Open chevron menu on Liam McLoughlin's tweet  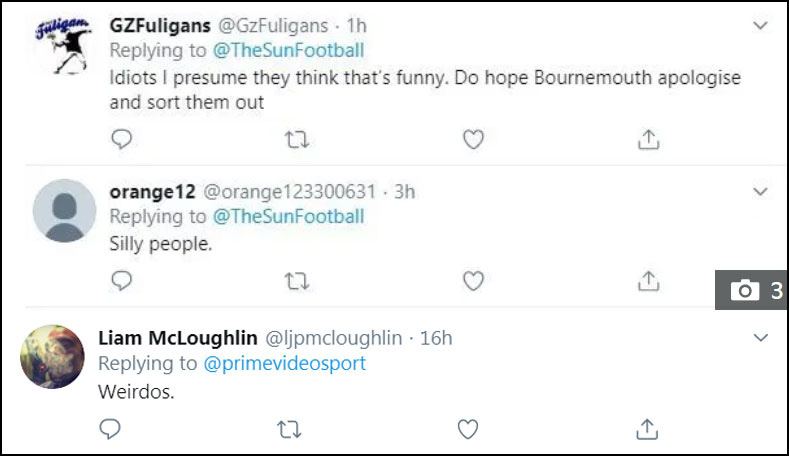pyautogui.click(x=761, y=337)
